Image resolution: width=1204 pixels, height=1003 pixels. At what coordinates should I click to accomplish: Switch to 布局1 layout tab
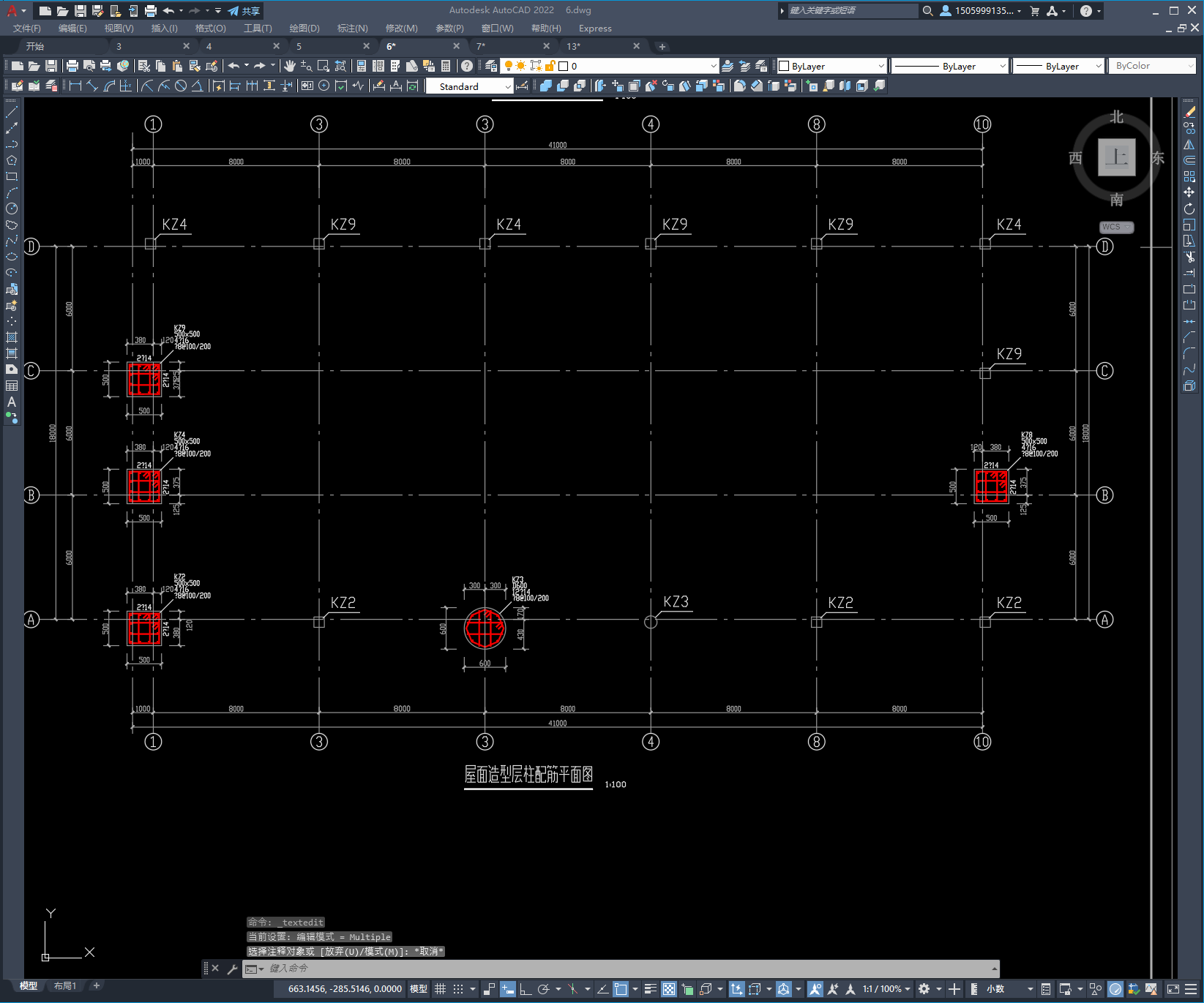coord(65,986)
